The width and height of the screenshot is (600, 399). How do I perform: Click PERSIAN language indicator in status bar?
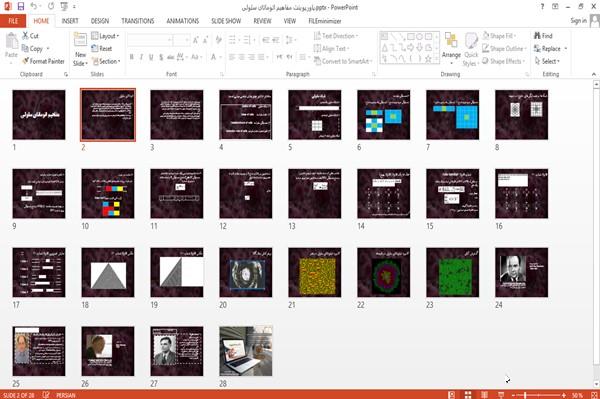pos(65,395)
